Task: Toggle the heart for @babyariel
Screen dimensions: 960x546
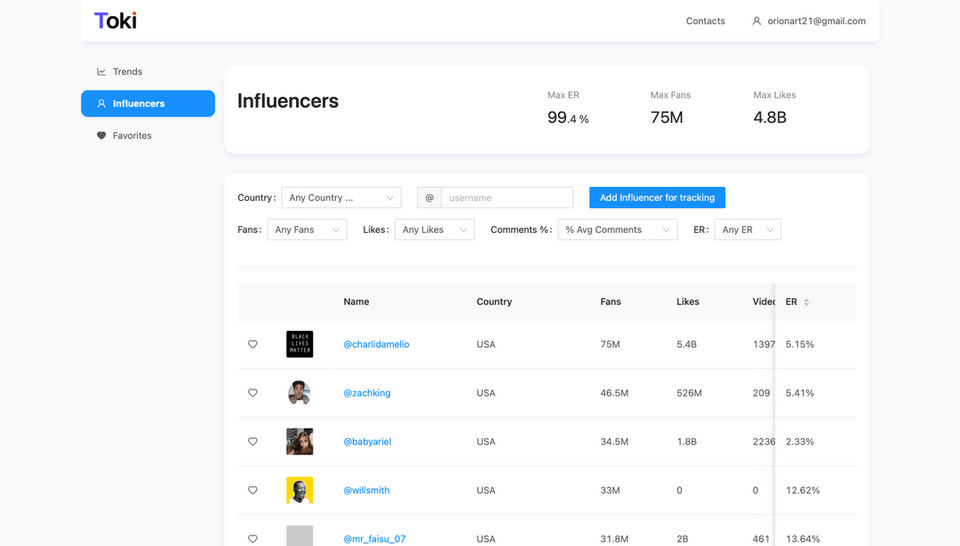Action: [x=252, y=441]
